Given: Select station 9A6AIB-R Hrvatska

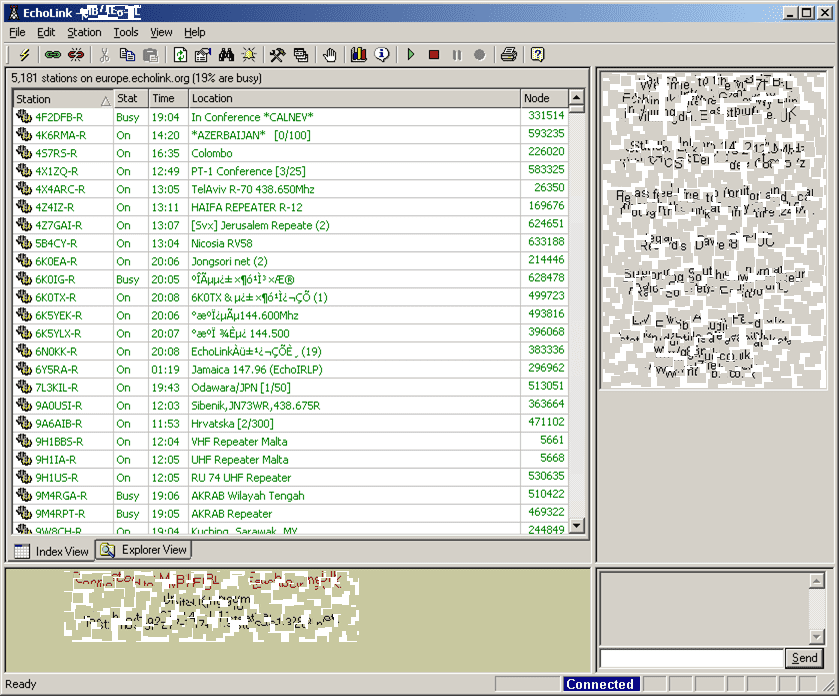Looking at the screenshot, I should 291,424.
